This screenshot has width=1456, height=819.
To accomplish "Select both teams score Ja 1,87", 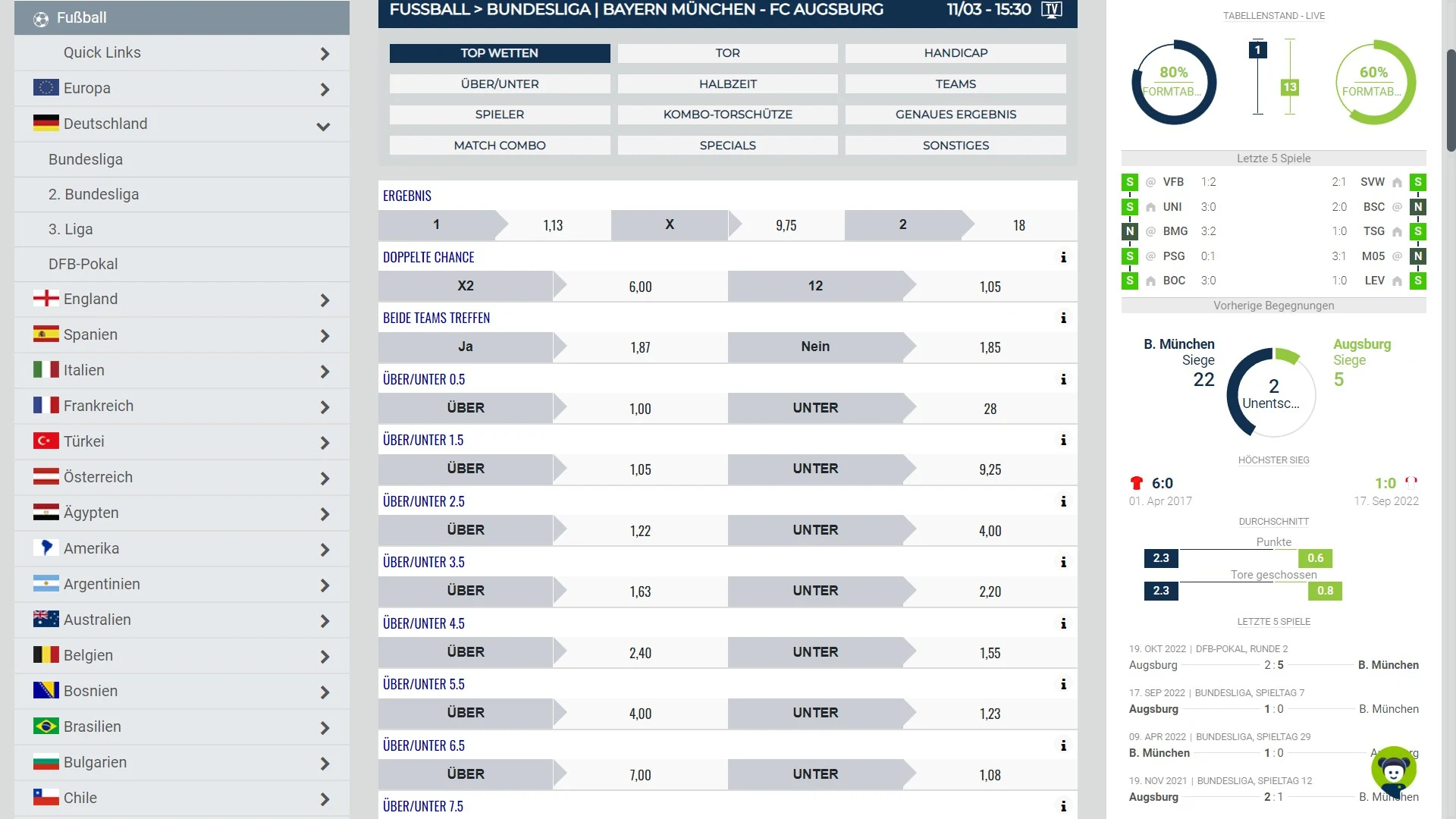I will pyautogui.click(x=553, y=347).
